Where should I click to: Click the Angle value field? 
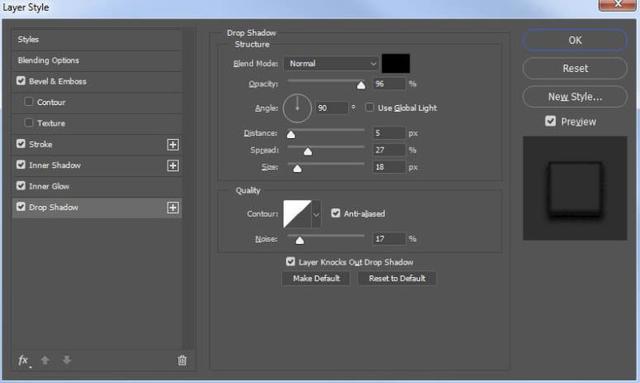coord(332,108)
